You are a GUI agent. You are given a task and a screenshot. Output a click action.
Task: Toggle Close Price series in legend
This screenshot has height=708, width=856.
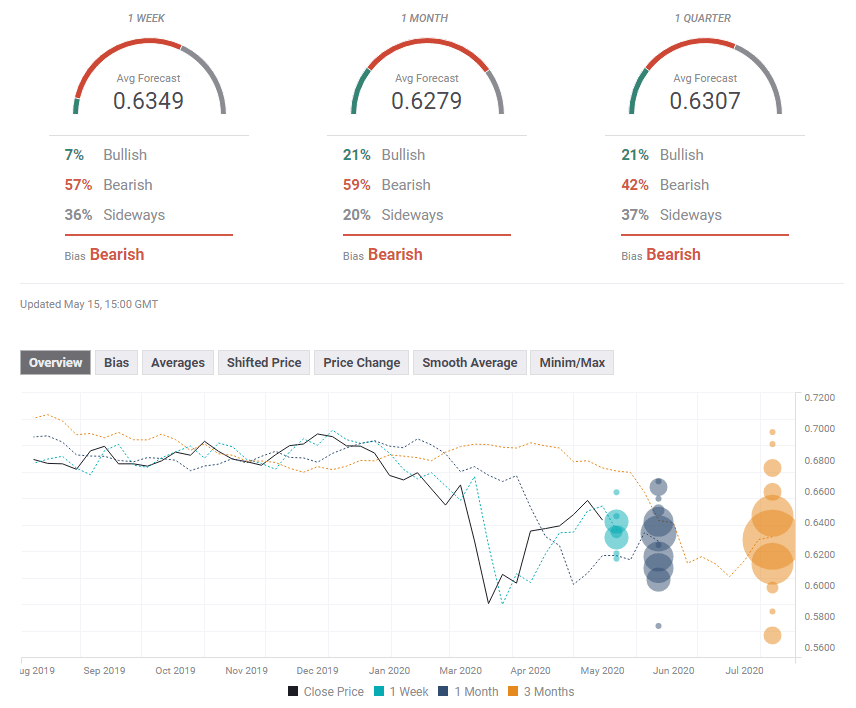coord(329,691)
